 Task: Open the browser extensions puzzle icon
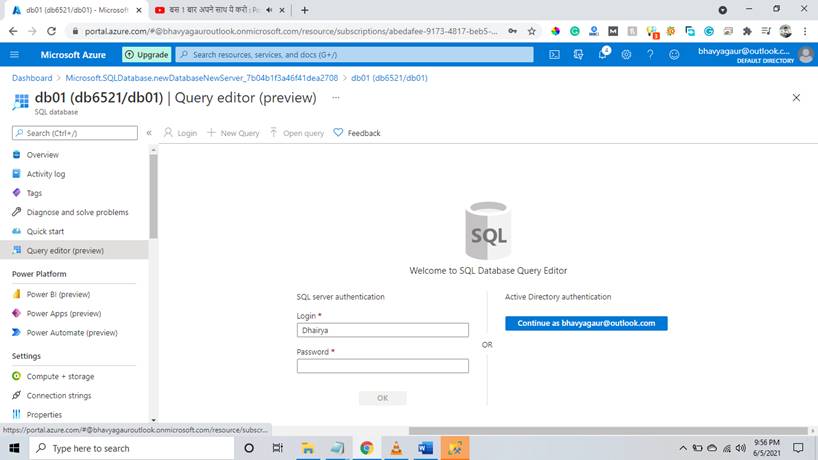coord(747,31)
